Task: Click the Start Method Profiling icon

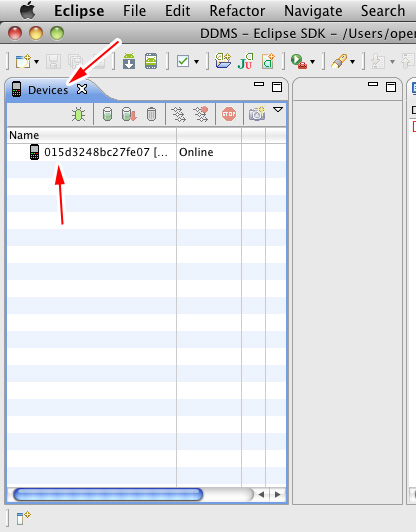Action: (x=201, y=114)
